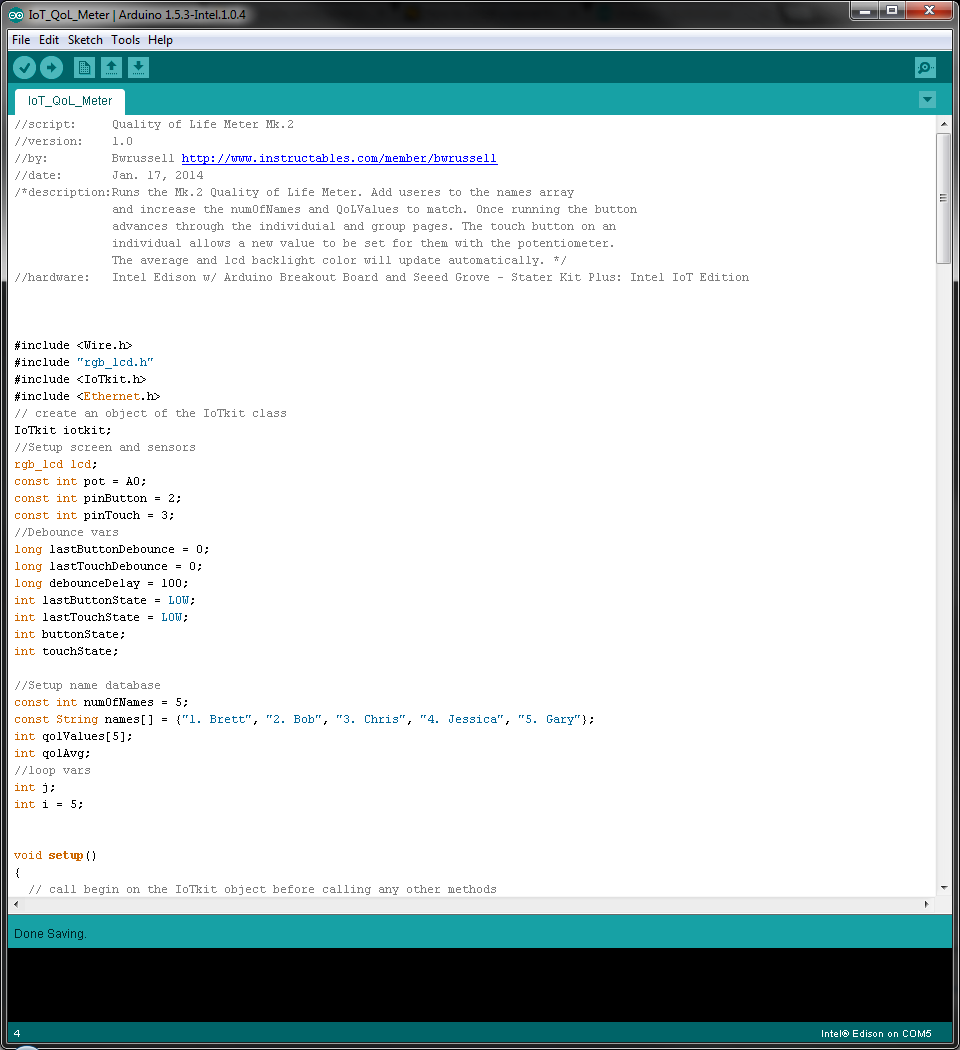960x1050 pixels.
Task: Minimize the Arduino window
Action: pyautogui.click(x=864, y=11)
